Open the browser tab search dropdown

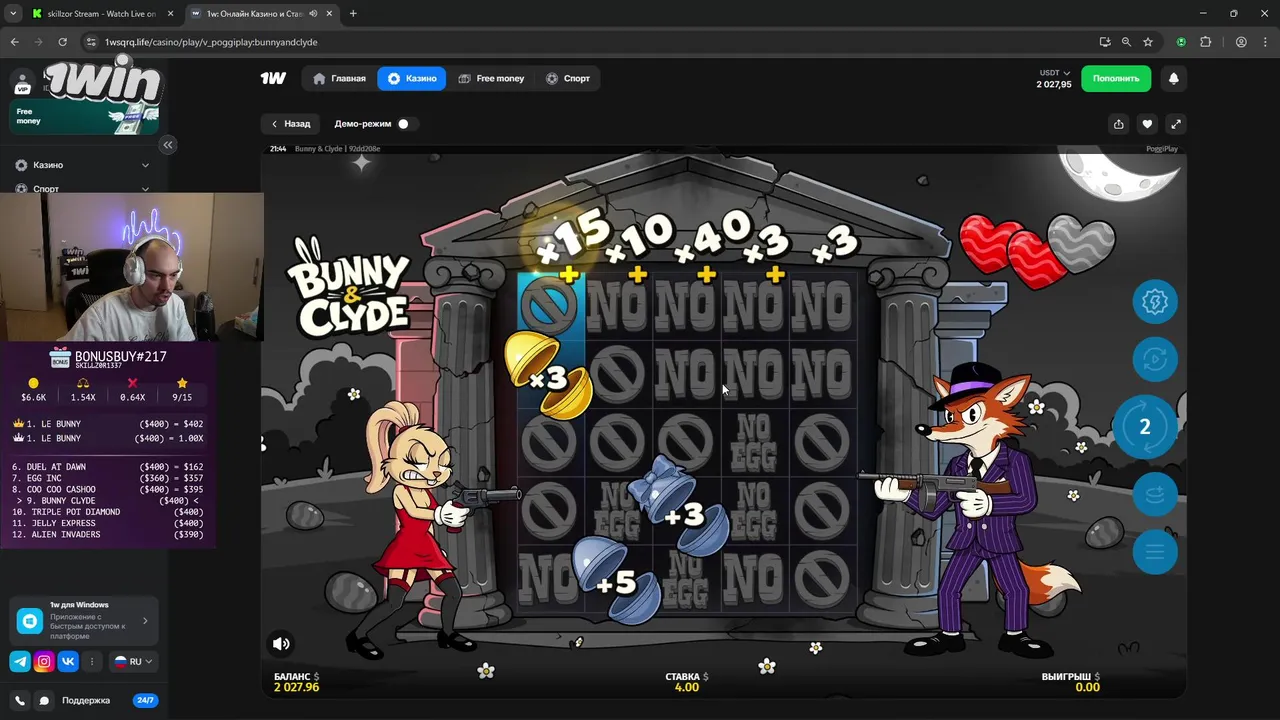(12, 14)
